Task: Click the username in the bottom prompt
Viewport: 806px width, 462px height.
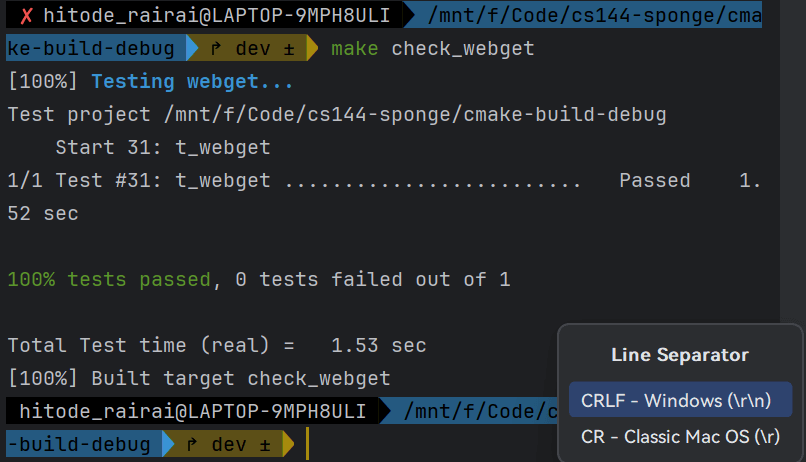Action: pyautogui.click(x=193, y=411)
